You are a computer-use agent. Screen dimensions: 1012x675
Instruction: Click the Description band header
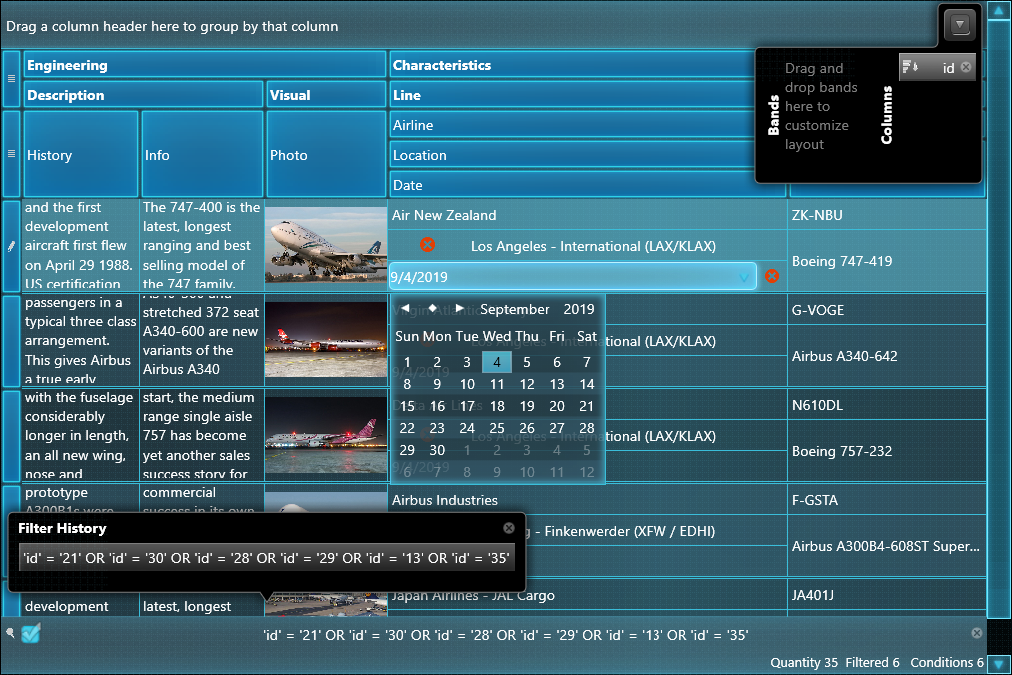click(143, 94)
